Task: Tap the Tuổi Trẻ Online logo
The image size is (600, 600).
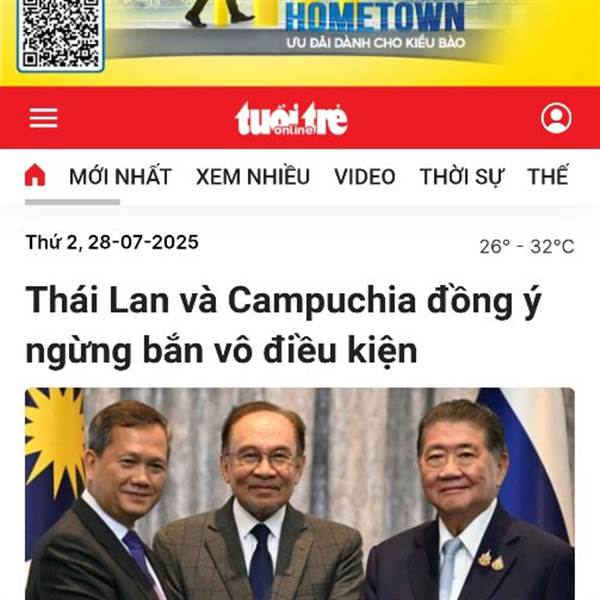Action: point(292,119)
